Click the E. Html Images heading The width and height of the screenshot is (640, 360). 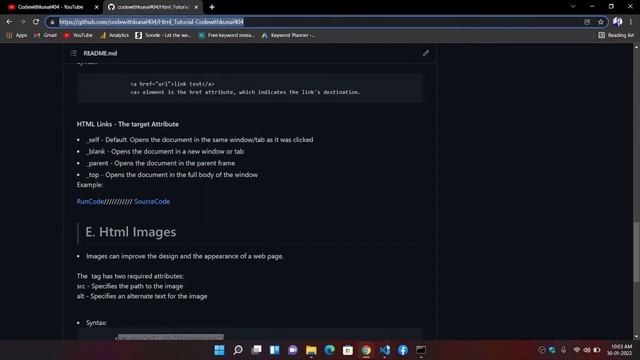pyautogui.click(x=131, y=232)
